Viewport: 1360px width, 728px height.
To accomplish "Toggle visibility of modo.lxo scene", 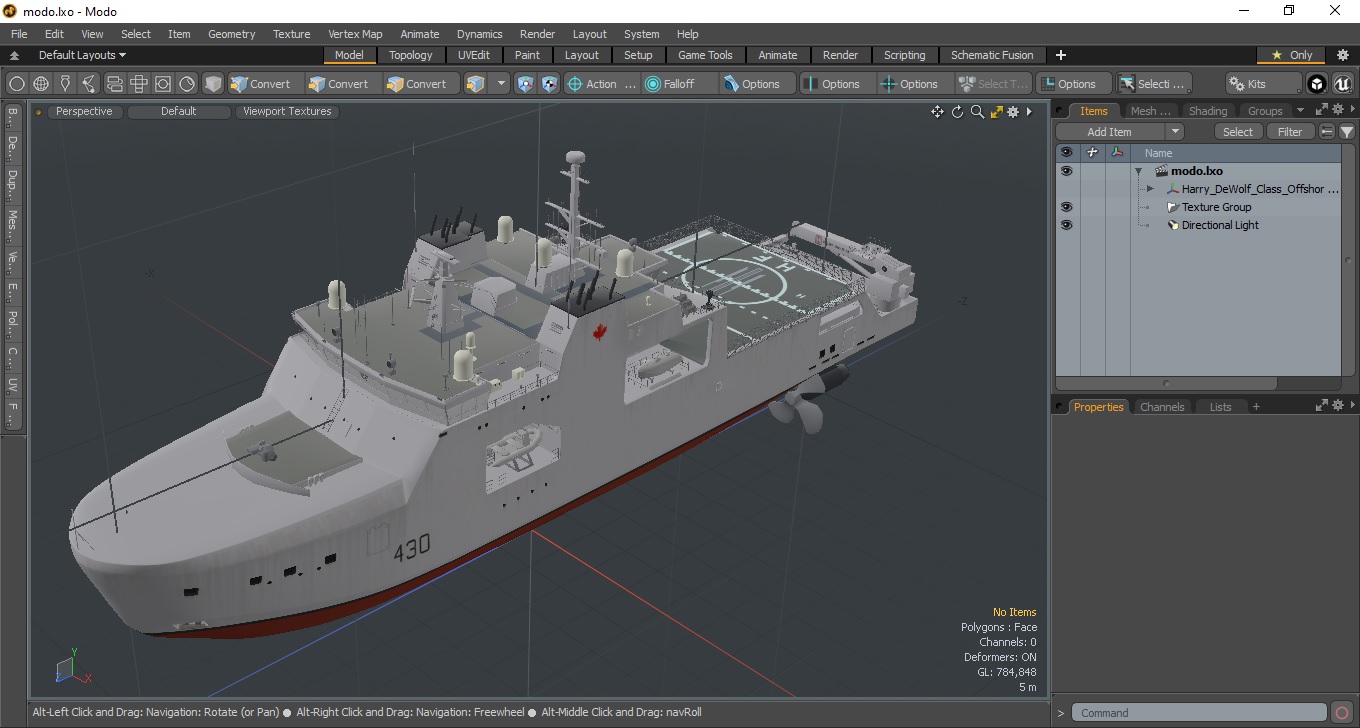I will (1066, 171).
